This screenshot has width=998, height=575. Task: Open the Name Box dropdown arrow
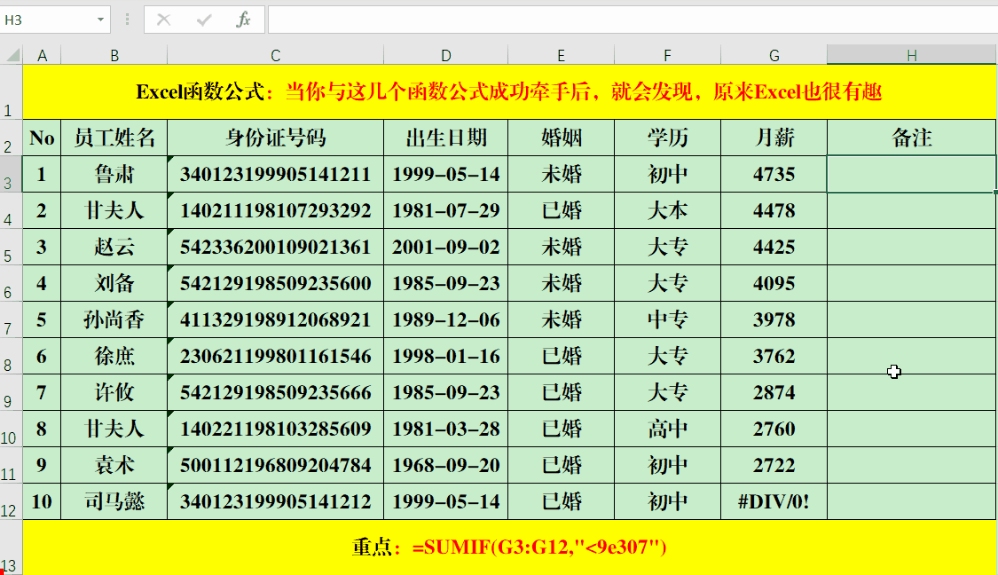point(101,20)
